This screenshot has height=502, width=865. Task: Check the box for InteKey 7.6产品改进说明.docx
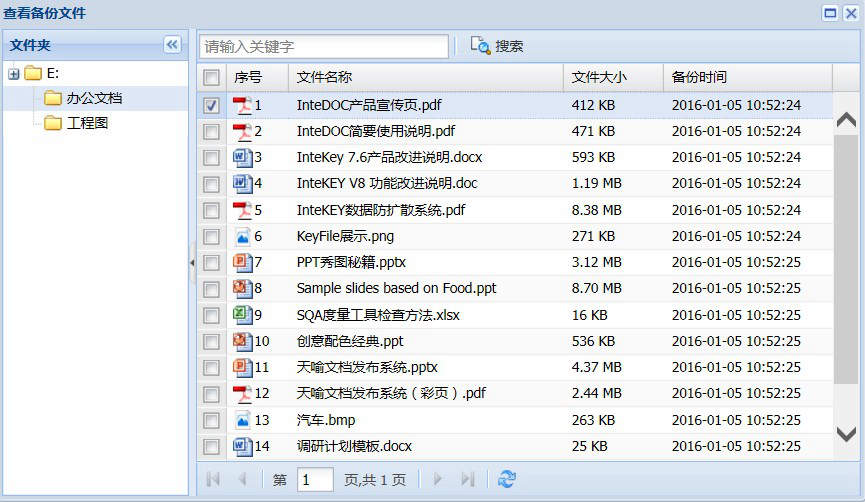[x=211, y=158]
